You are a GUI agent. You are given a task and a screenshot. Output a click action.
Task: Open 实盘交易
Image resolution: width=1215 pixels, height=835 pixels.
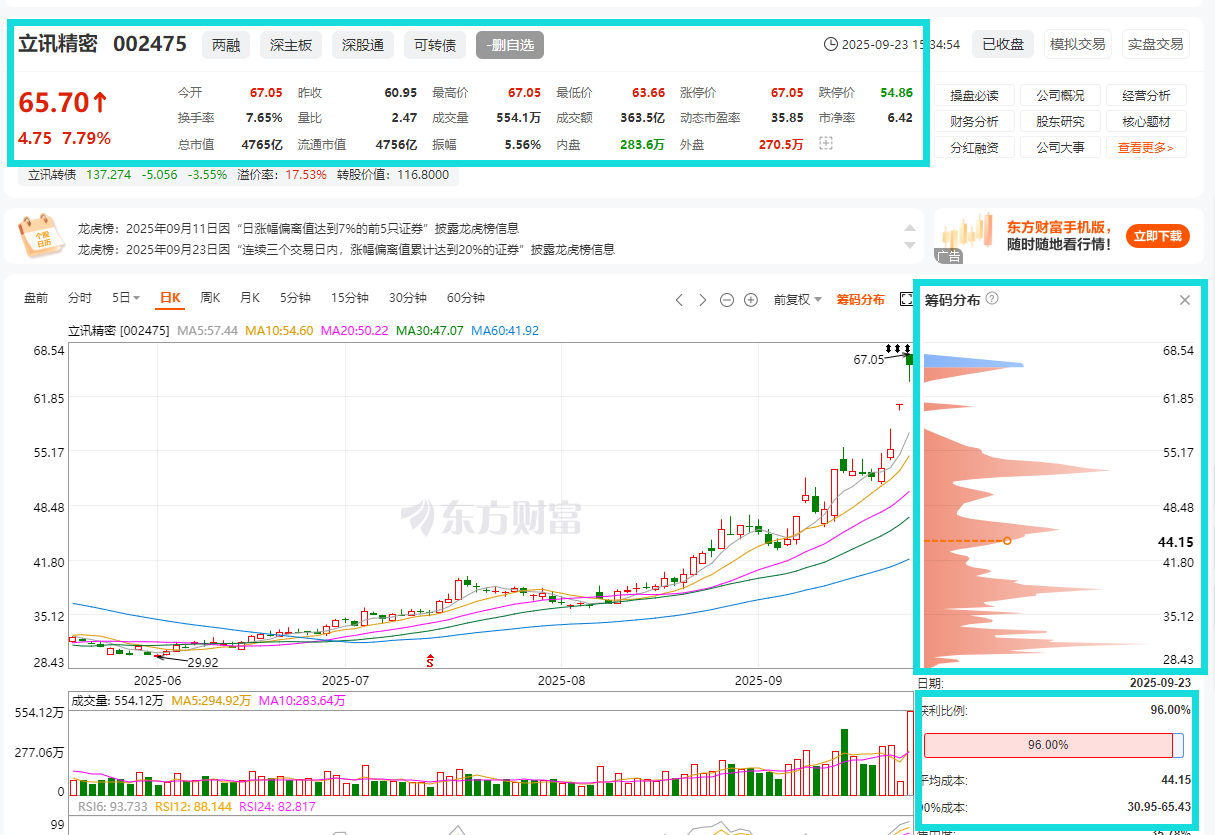click(x=1155, y=44)
